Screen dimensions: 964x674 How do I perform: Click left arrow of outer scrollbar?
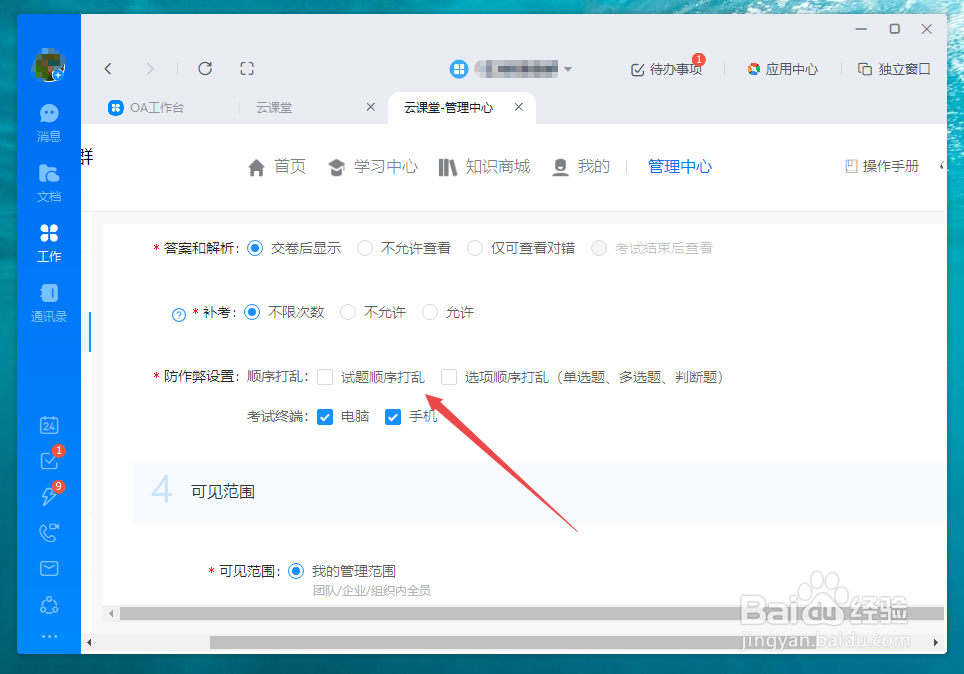(89, 642)
